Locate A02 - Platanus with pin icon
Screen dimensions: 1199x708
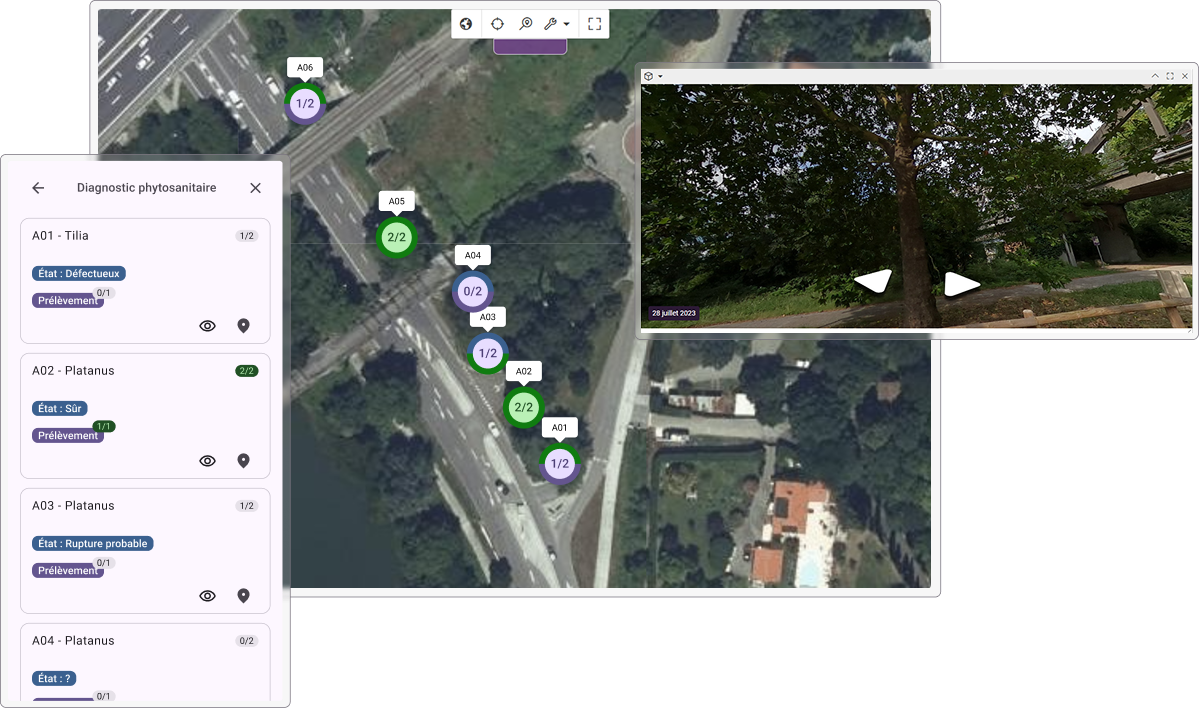click(243, 461)
